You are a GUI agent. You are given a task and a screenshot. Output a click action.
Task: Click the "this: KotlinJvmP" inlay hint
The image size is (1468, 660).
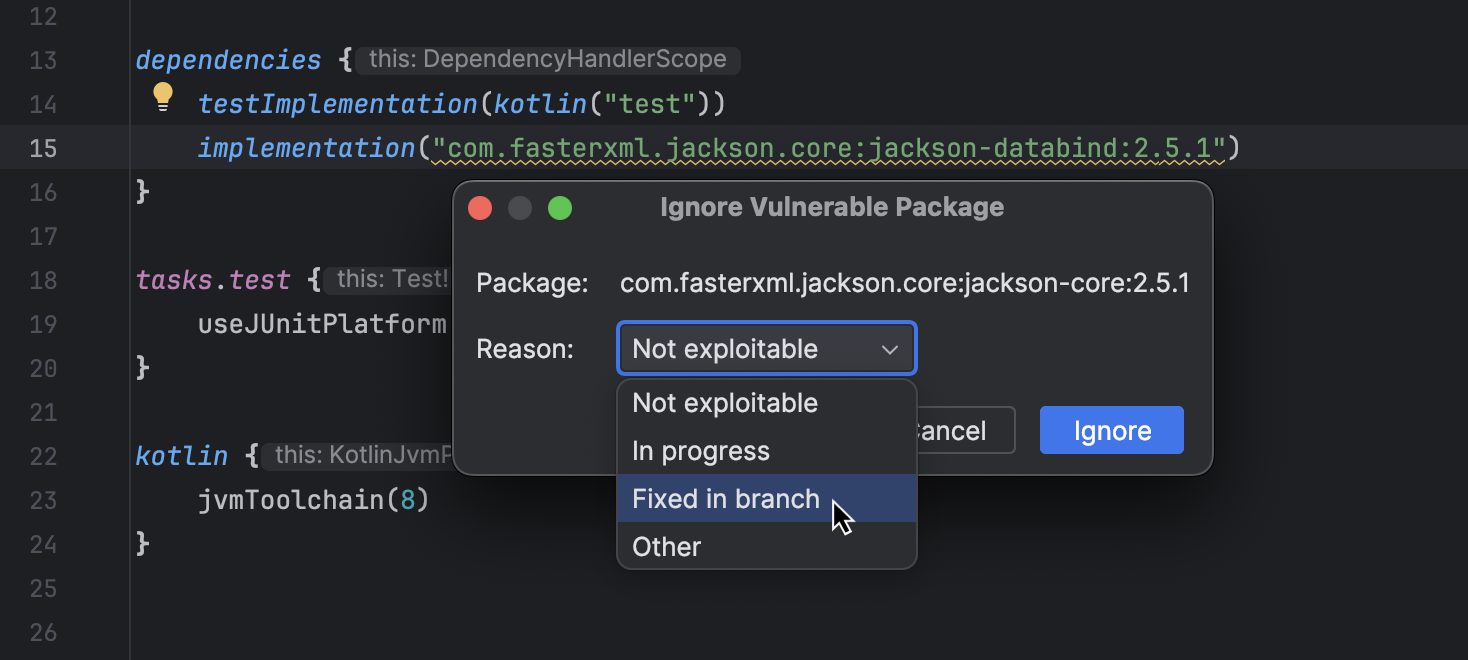pyautogui.click(x=355, y=455)
